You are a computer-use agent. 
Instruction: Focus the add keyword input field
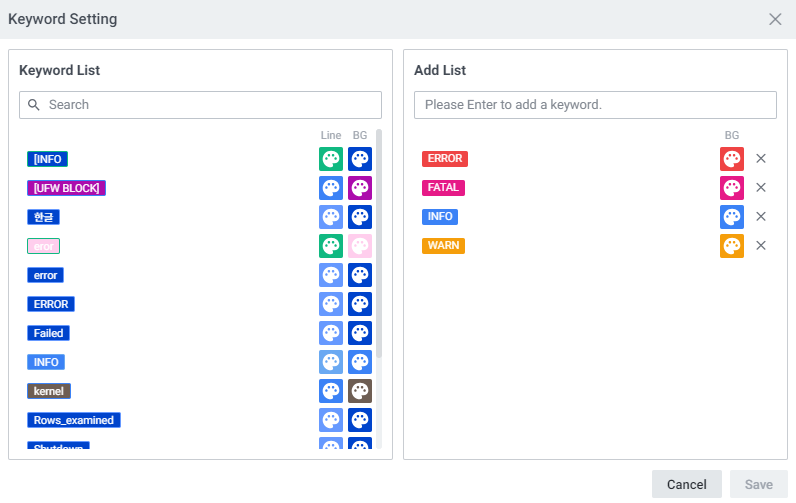pos(595,105)
